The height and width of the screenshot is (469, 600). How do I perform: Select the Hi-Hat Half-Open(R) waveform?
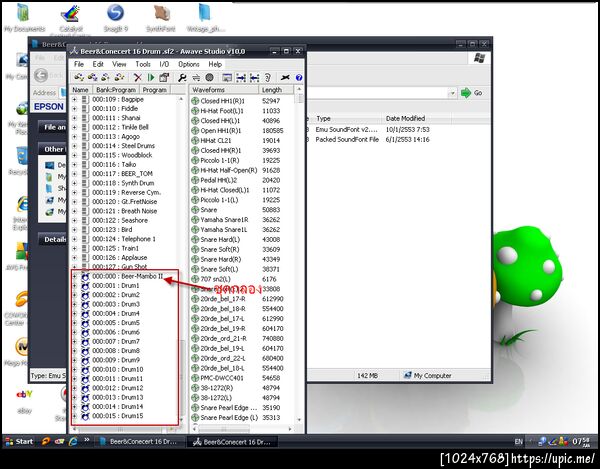click(229, 170)
